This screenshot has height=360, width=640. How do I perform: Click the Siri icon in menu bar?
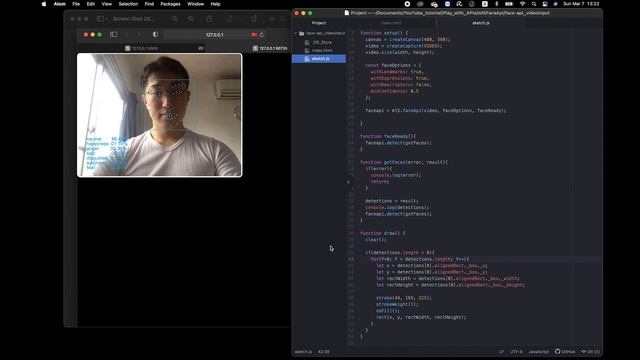click(x=555, y=4)
